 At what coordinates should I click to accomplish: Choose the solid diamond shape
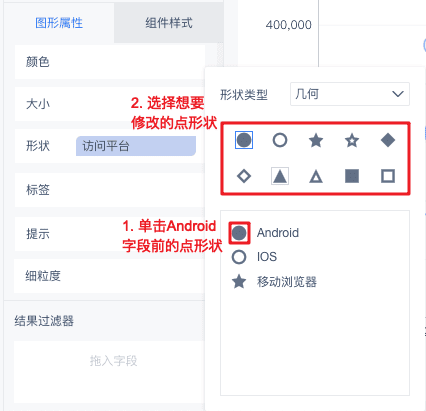[388, 140]
